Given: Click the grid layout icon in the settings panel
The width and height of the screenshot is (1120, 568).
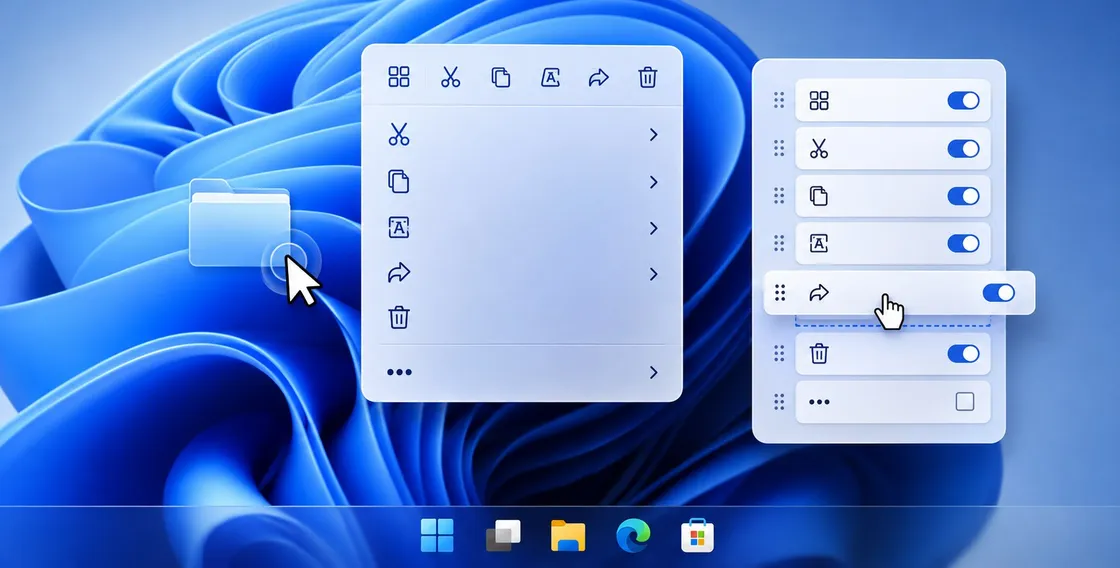Looking at the screenshot, I should [819, 101].
